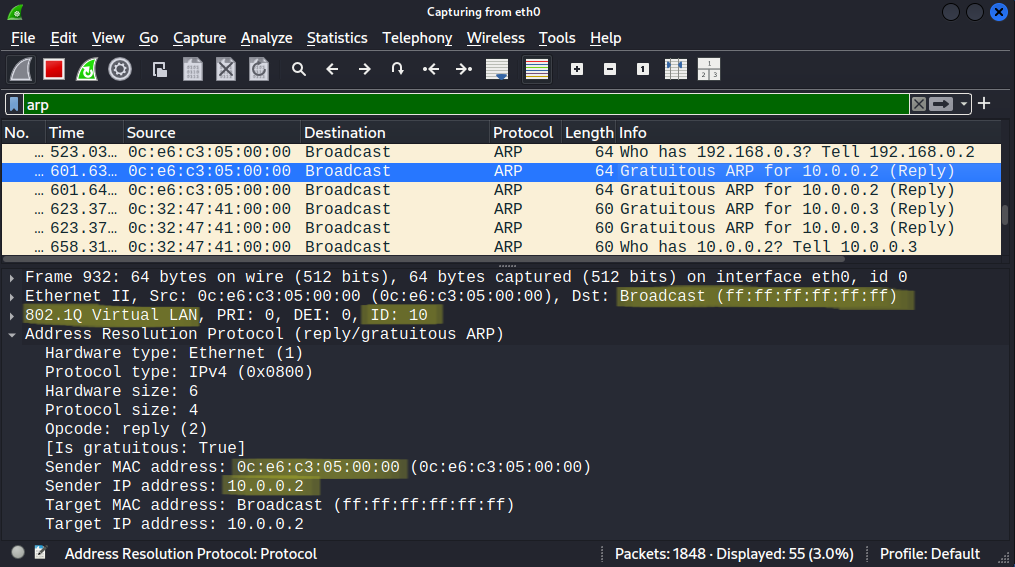The width and height of the screenshot is (1015, 567).
Task: Open the Statistics menu
Action: pyautogui.click(x=336, y=38)
